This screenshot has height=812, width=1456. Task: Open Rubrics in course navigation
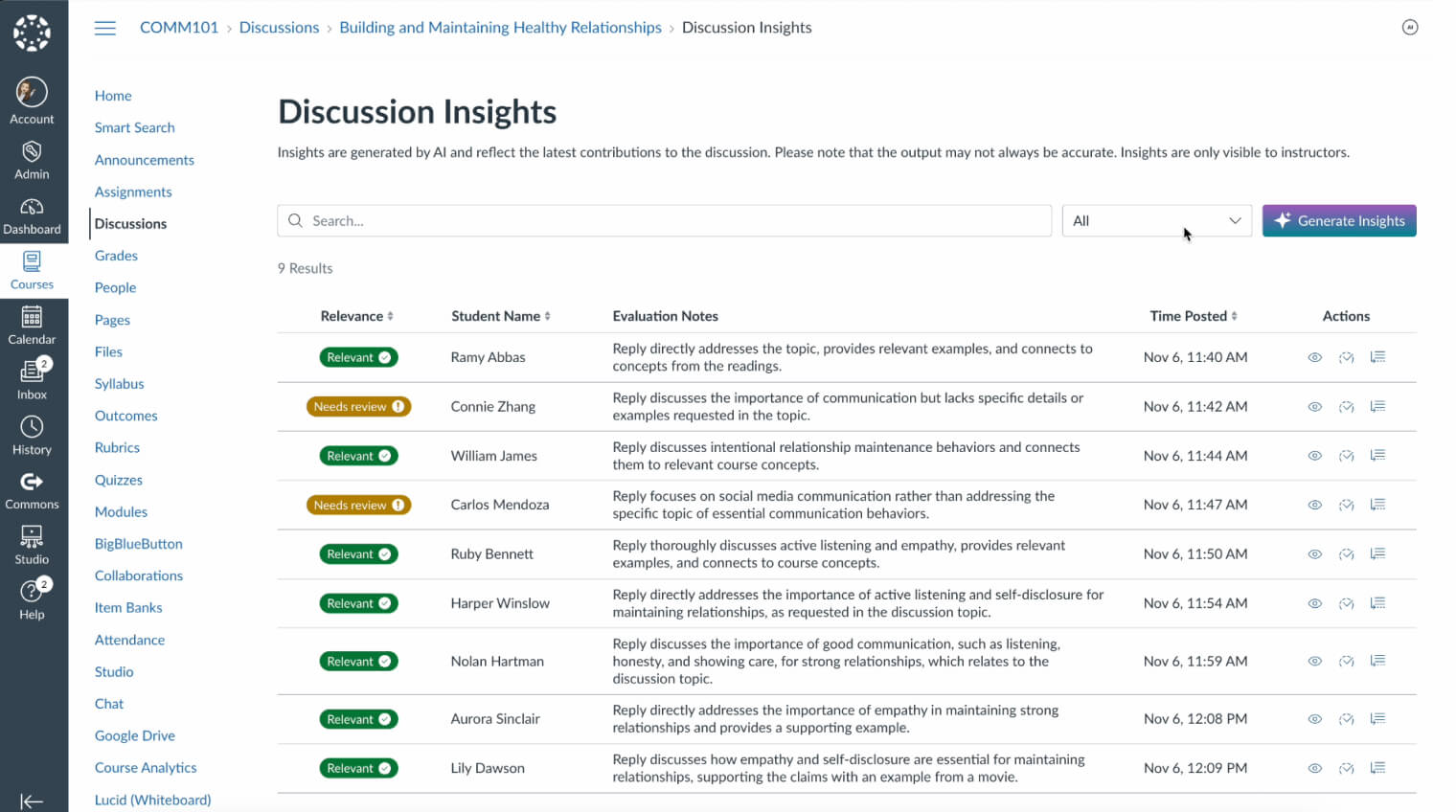(x=117, y=447)
